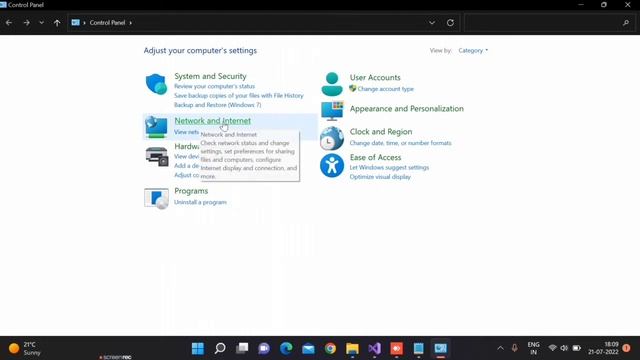
Task: Open Visual Studio from the taskbar
Action: click(x=374, y=349)
